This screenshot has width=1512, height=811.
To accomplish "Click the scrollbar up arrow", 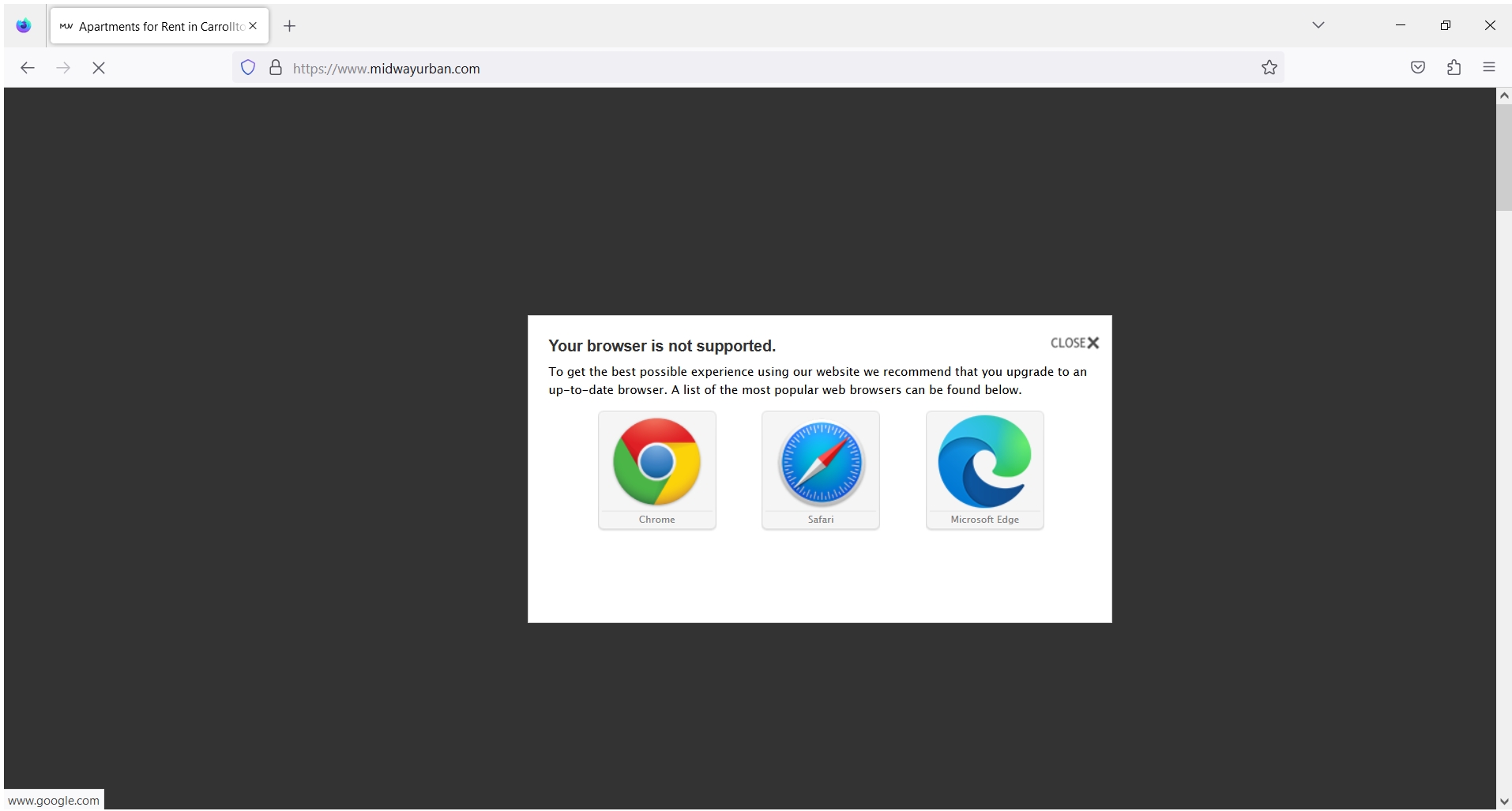I will tap(1503, 96).
